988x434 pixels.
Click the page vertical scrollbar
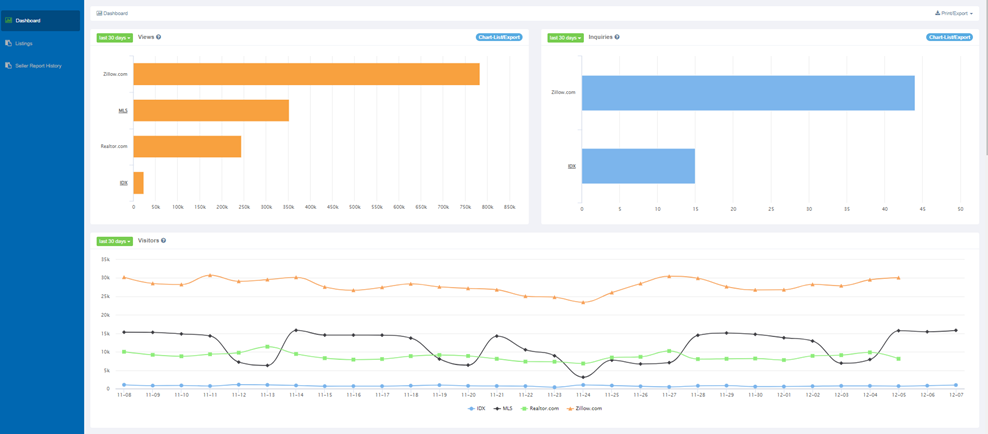[x=985, y=76]
